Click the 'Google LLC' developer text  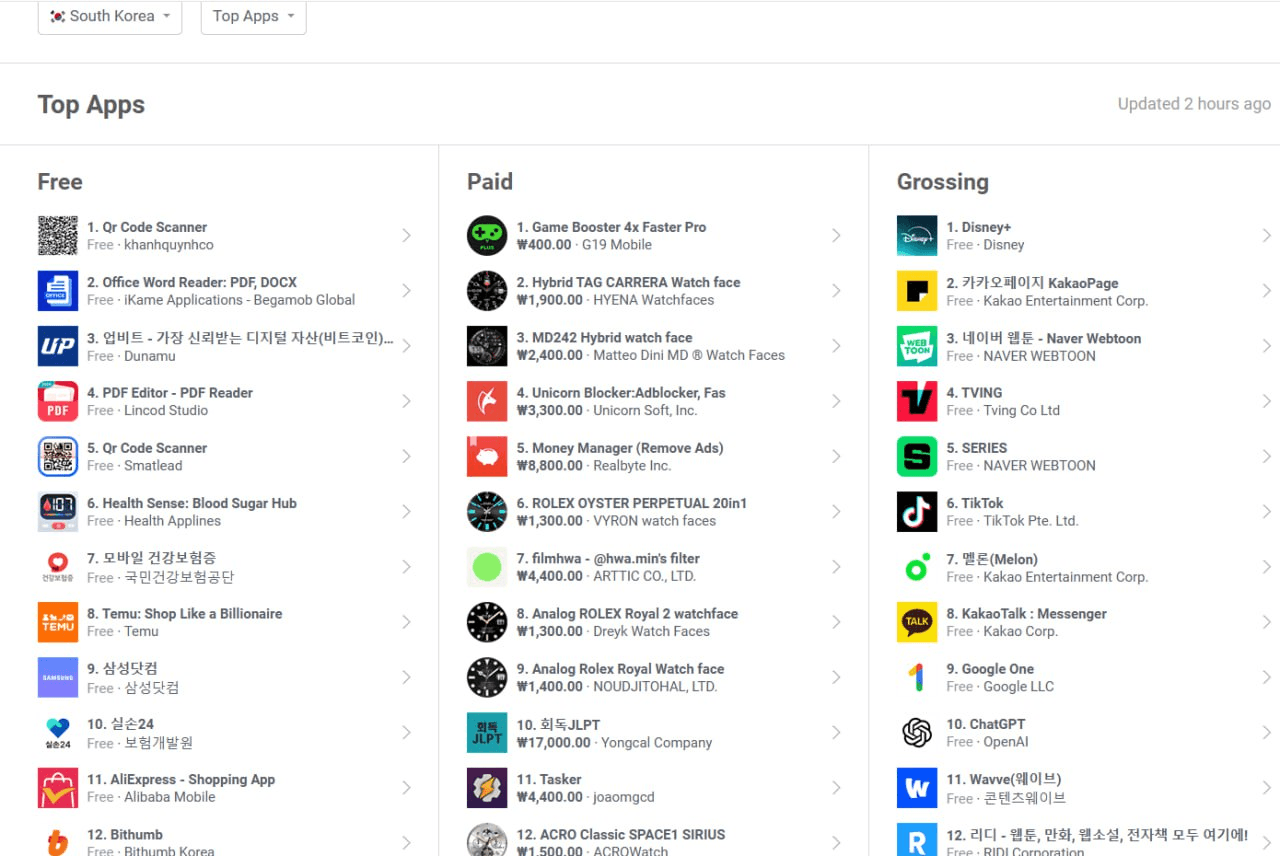tap(1019, 686)
